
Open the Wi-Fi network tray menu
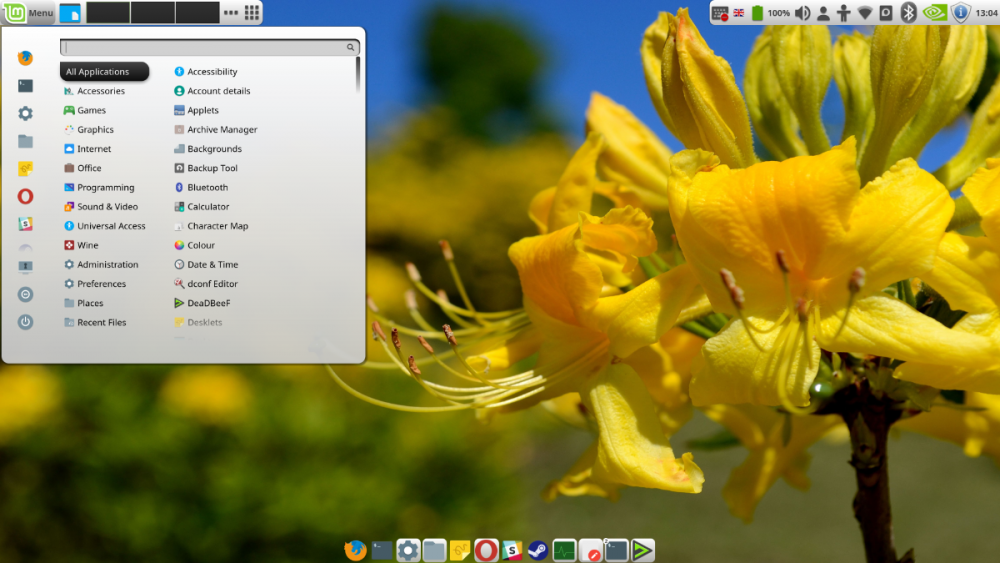point(865,13)
